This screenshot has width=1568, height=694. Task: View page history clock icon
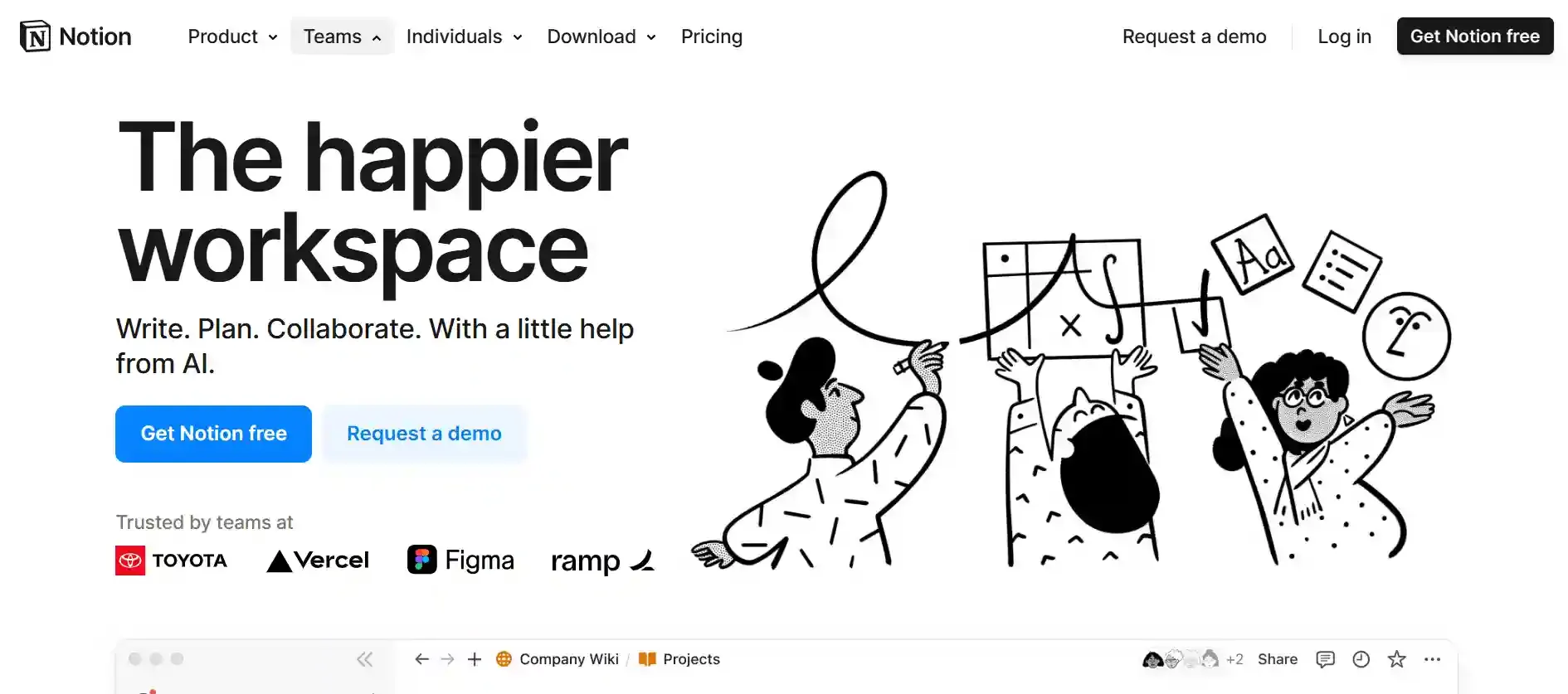click(x=1361, y=659)
